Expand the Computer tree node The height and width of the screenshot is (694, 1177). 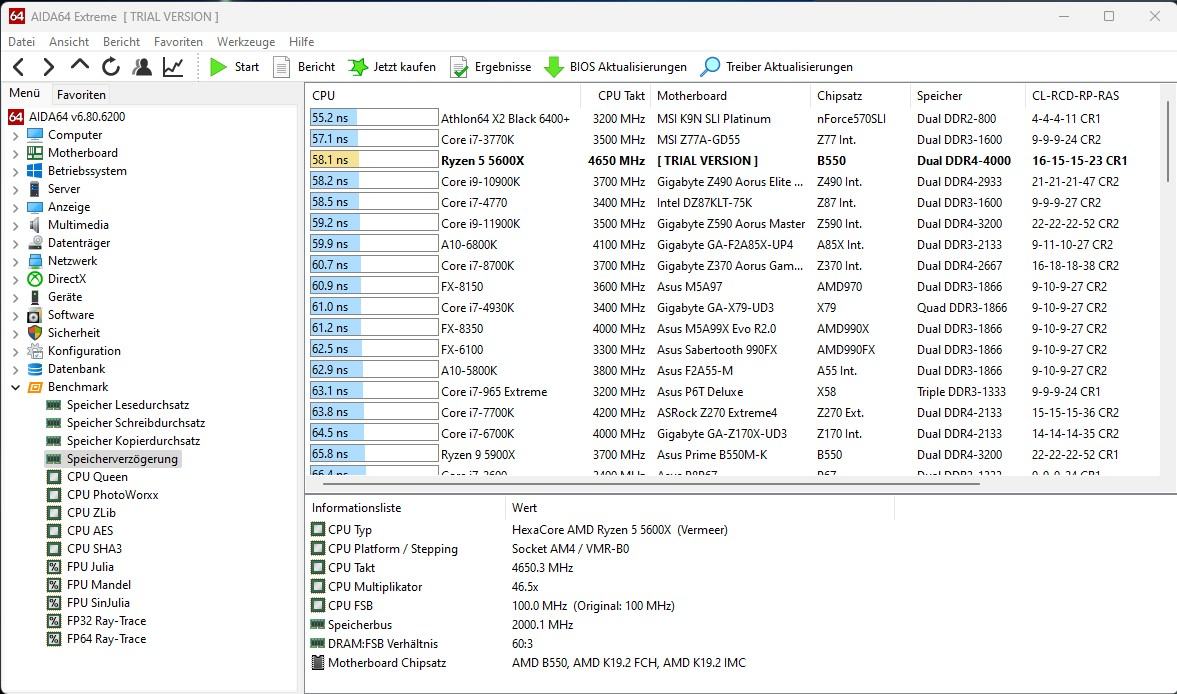(x=15, y=135)
